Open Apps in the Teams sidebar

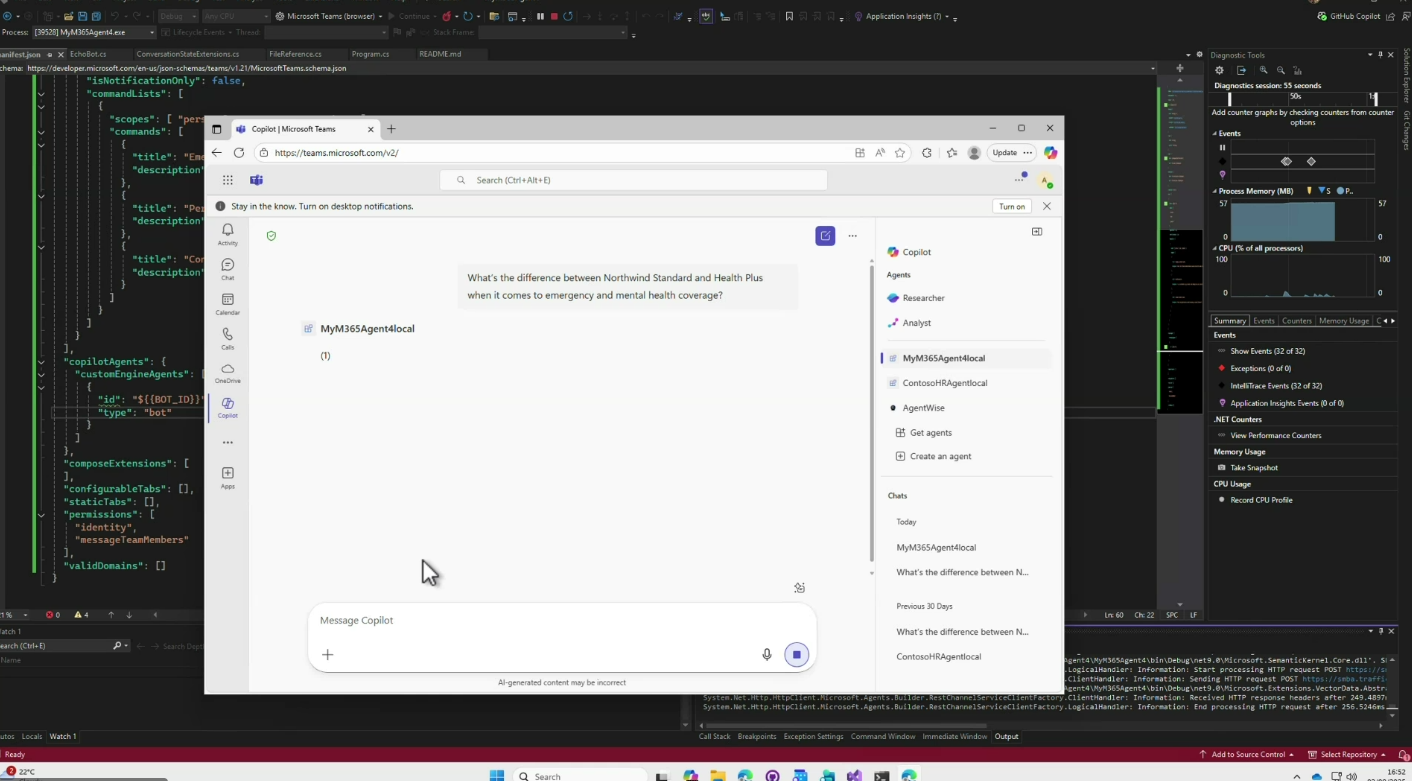(228, 477)
